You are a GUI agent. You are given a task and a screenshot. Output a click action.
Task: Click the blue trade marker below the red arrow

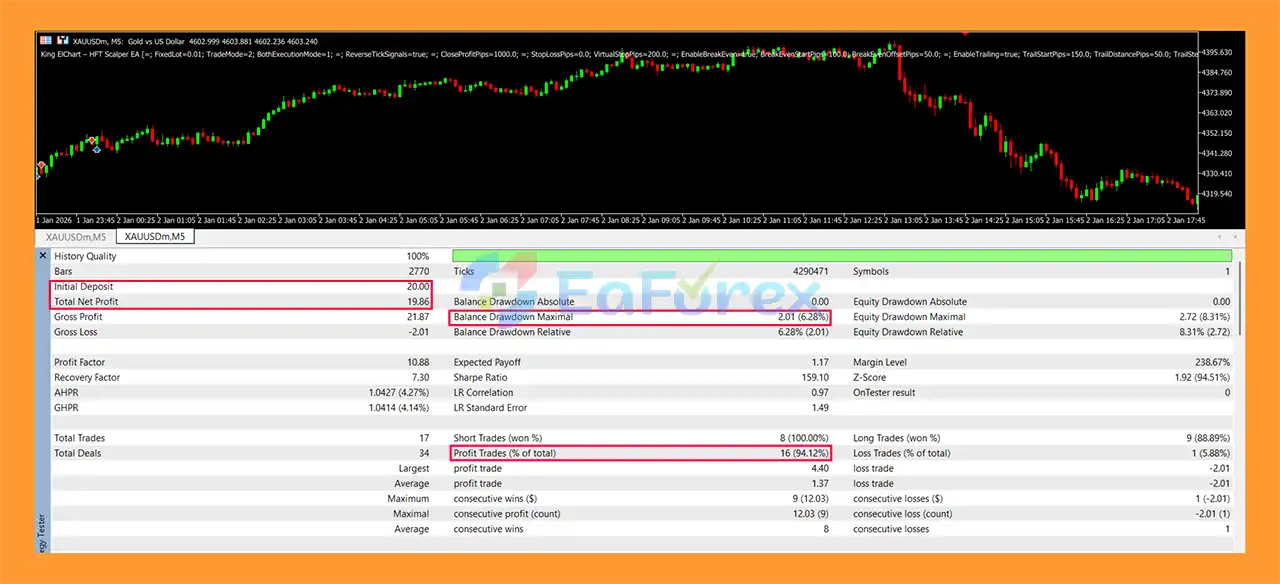point(96,148)
